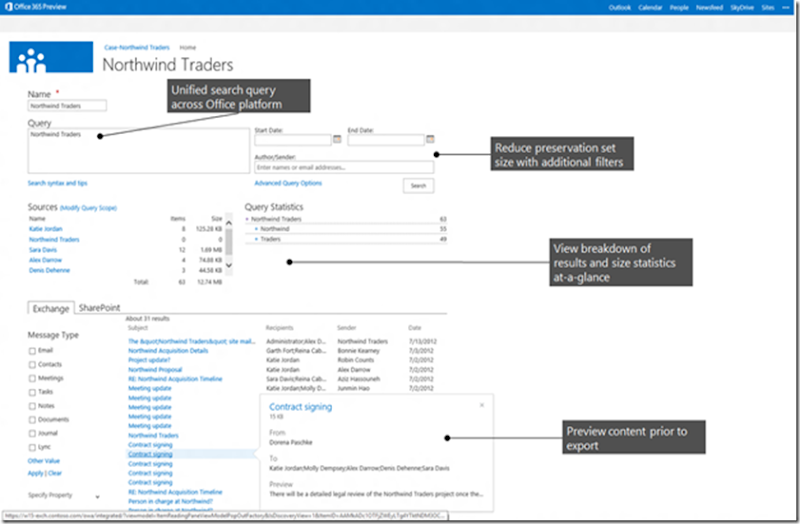The width and height of the screenshot is (800, 524).
Task: Open Northwind Traders source link
Action: pyautogui.click(x=54, y=239)
